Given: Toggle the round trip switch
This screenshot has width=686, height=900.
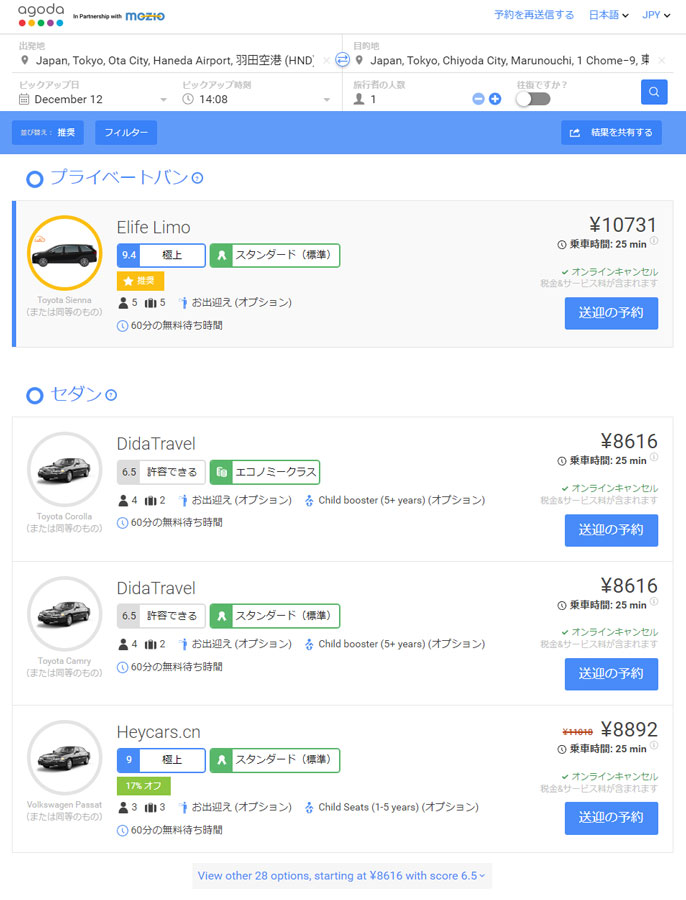Looking at the screenshot, I should (533, 99).
